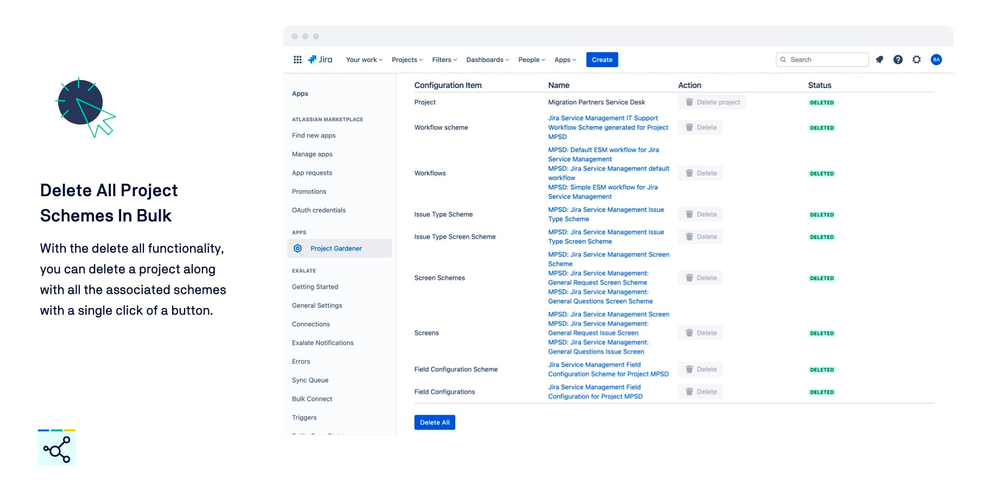Open the notifications icon in header
This screenshot has height=489, width=999.
click(x=879, y=60)
